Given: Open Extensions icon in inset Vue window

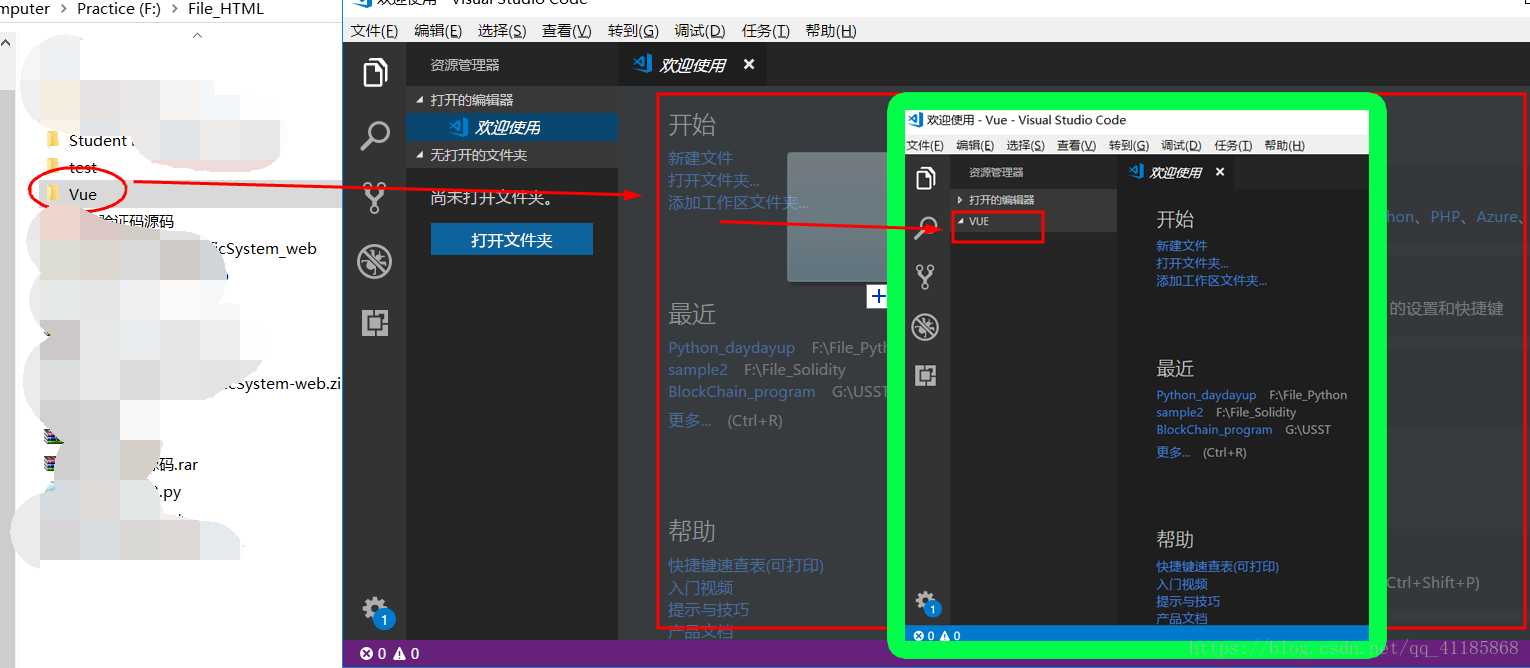Looking at the screenshot, I should [925, 375].
